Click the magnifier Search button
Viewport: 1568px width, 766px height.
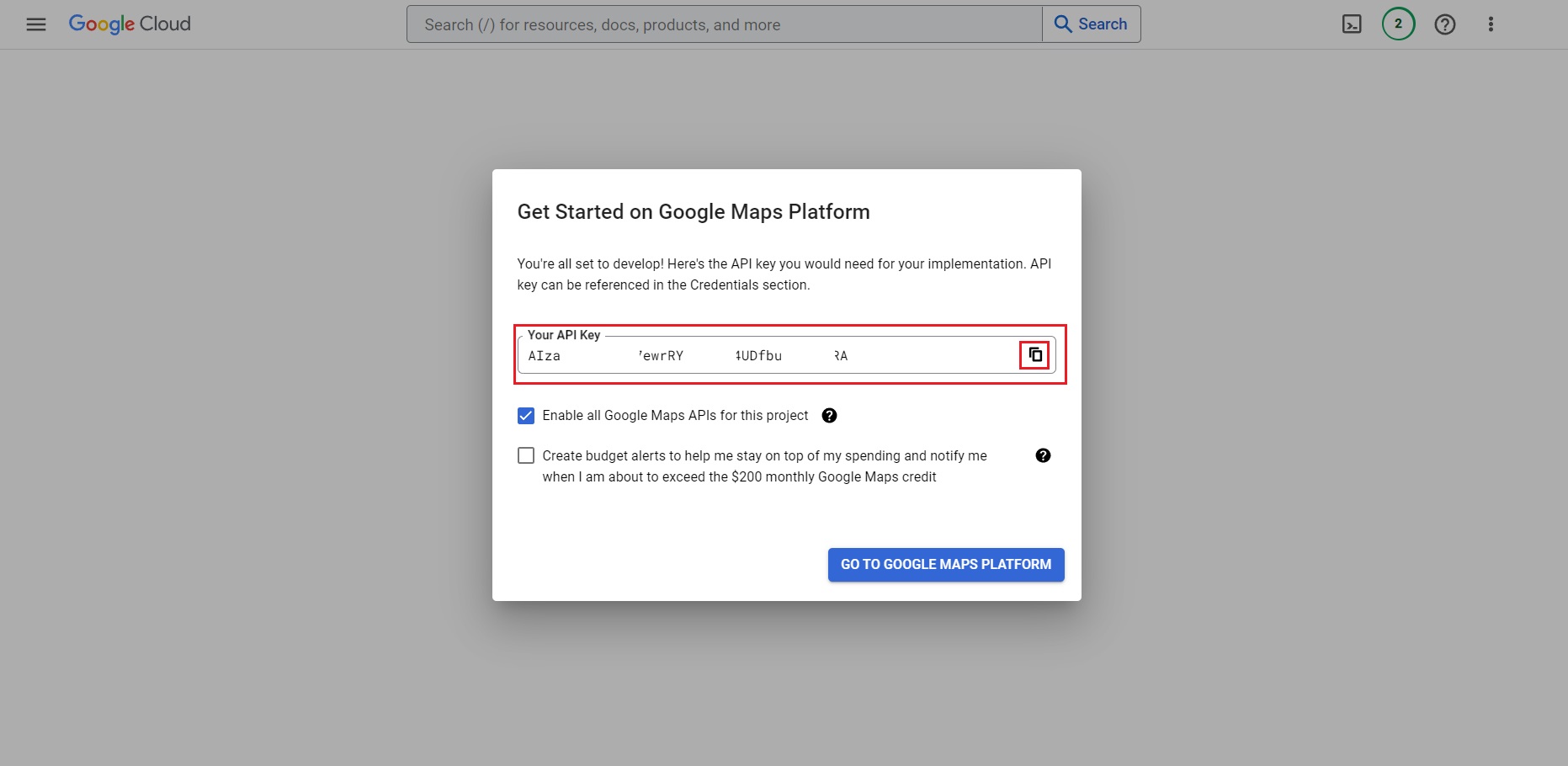click(1092, 24)
